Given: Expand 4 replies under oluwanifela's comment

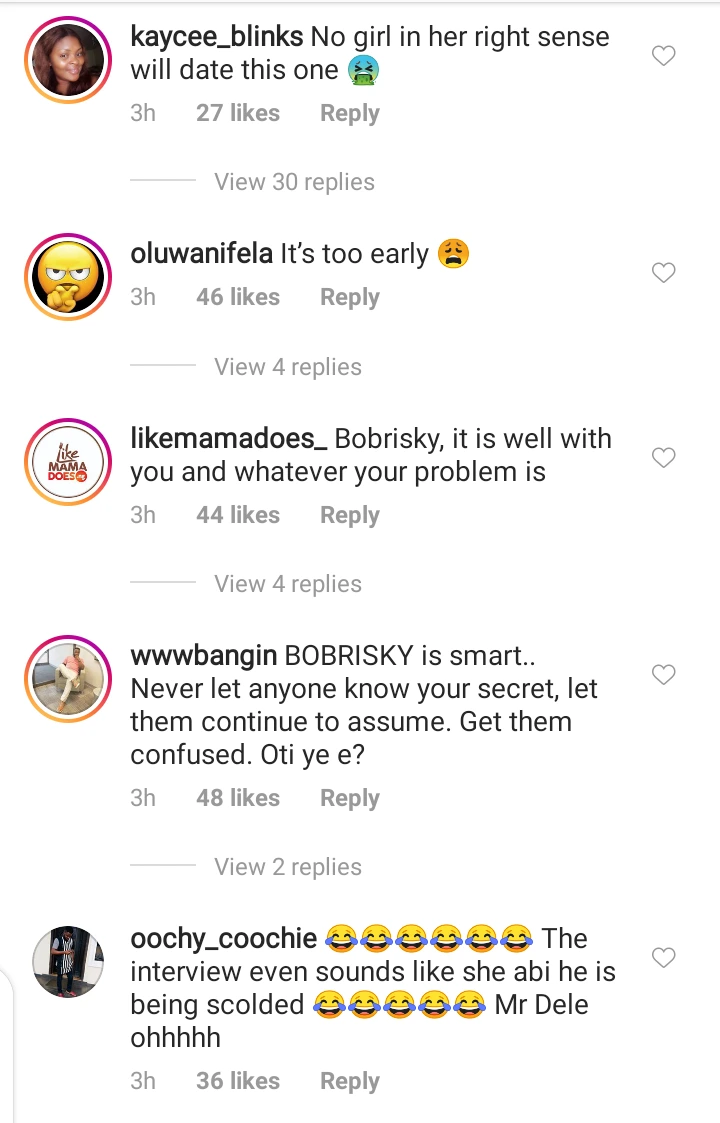Looking at the screenshot, I should coord(288,367).
